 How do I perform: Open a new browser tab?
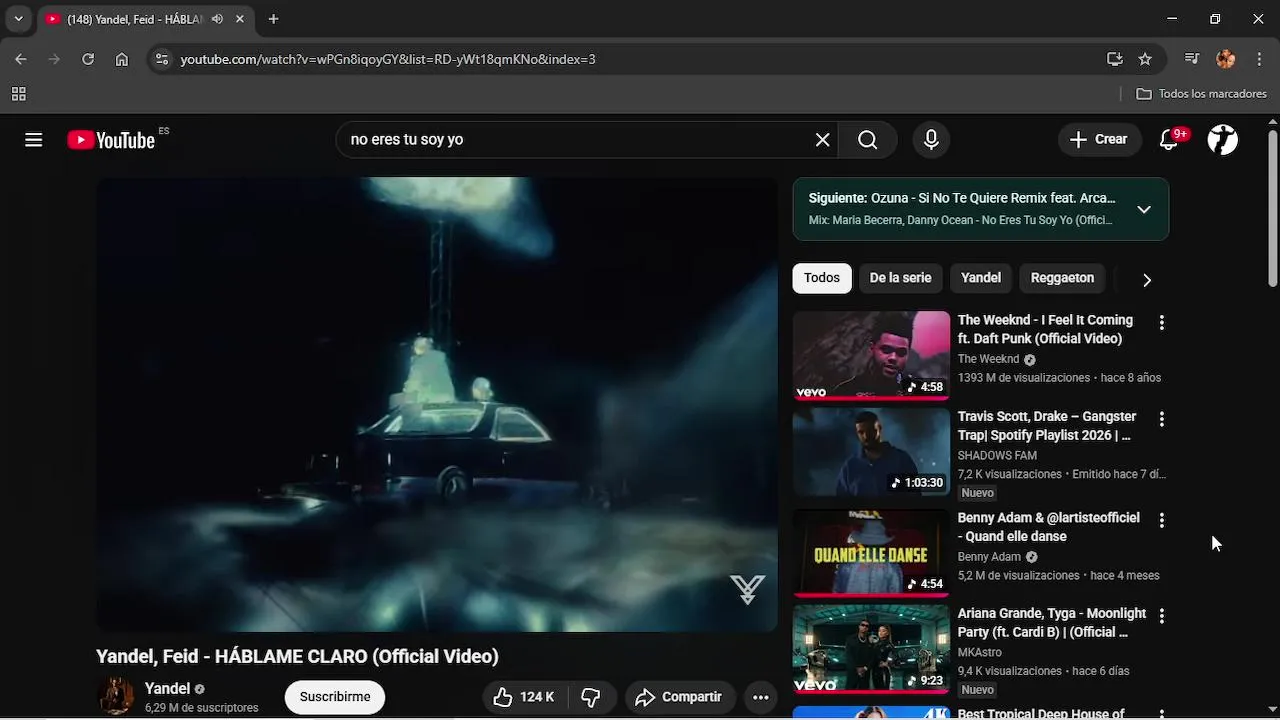click(x=273, y=19)
